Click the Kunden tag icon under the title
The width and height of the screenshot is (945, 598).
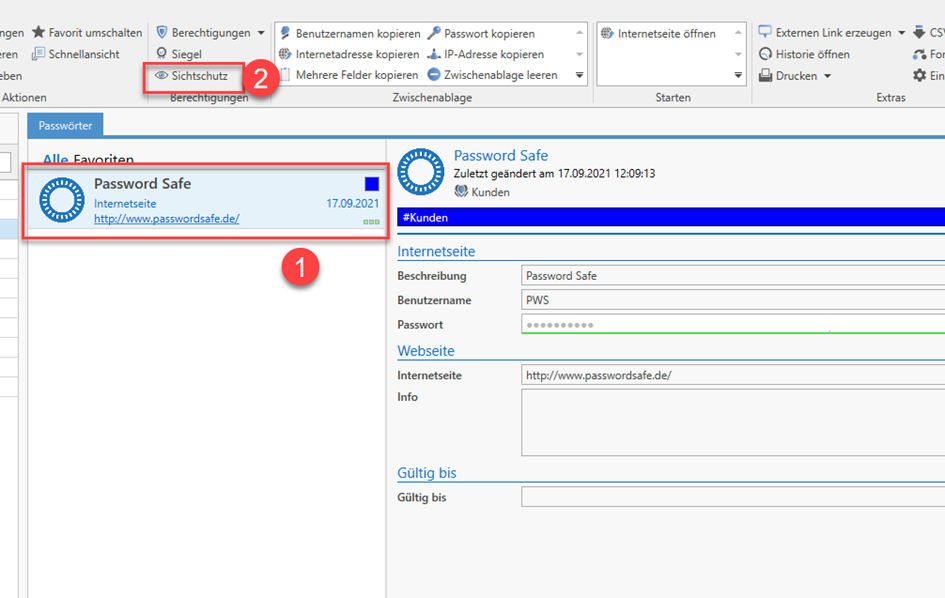pos(461,192)
